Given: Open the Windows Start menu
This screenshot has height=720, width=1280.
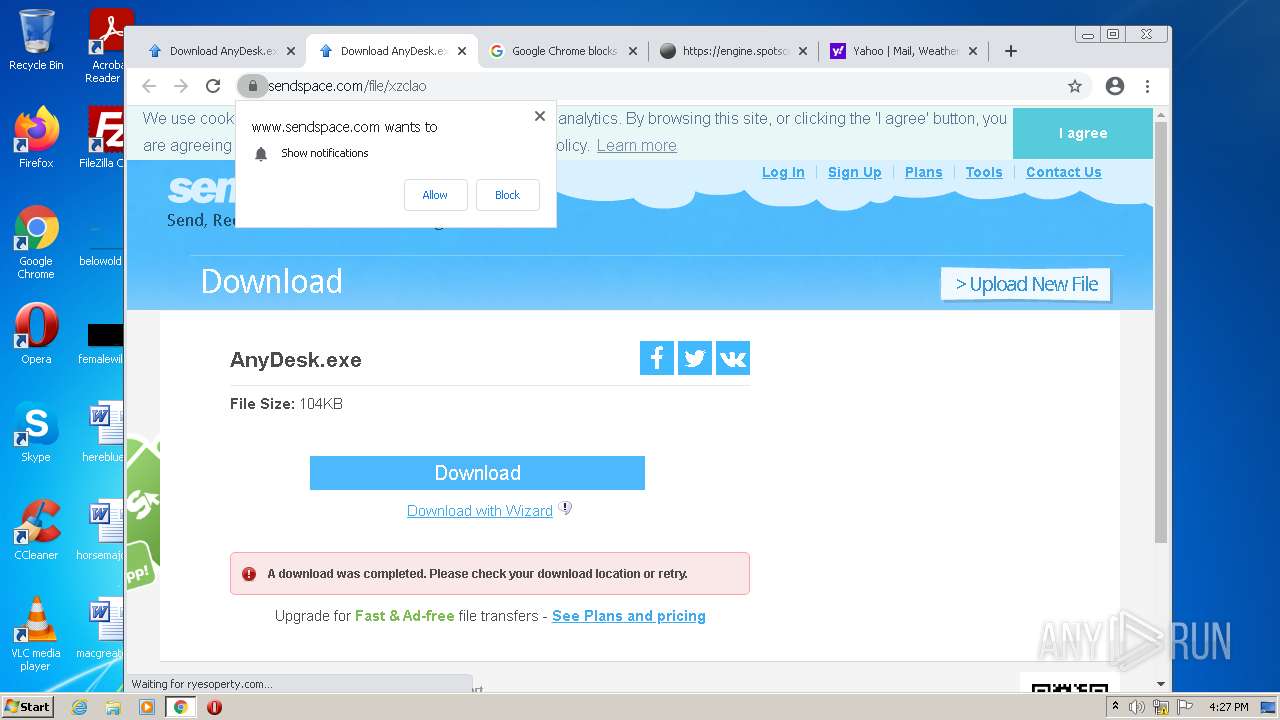Looking at the screenshot, I should [28, 707].
